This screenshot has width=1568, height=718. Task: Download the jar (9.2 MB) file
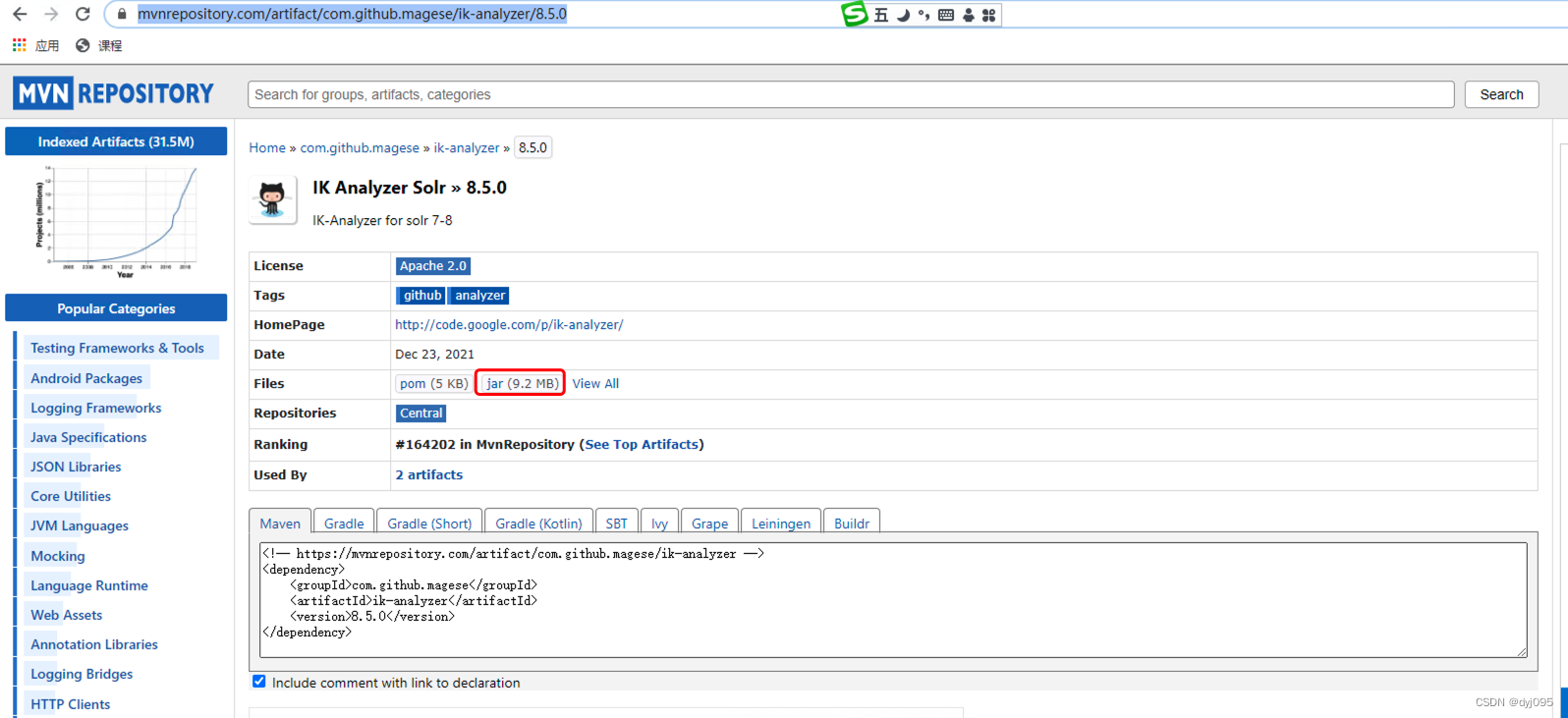point(521,383)
